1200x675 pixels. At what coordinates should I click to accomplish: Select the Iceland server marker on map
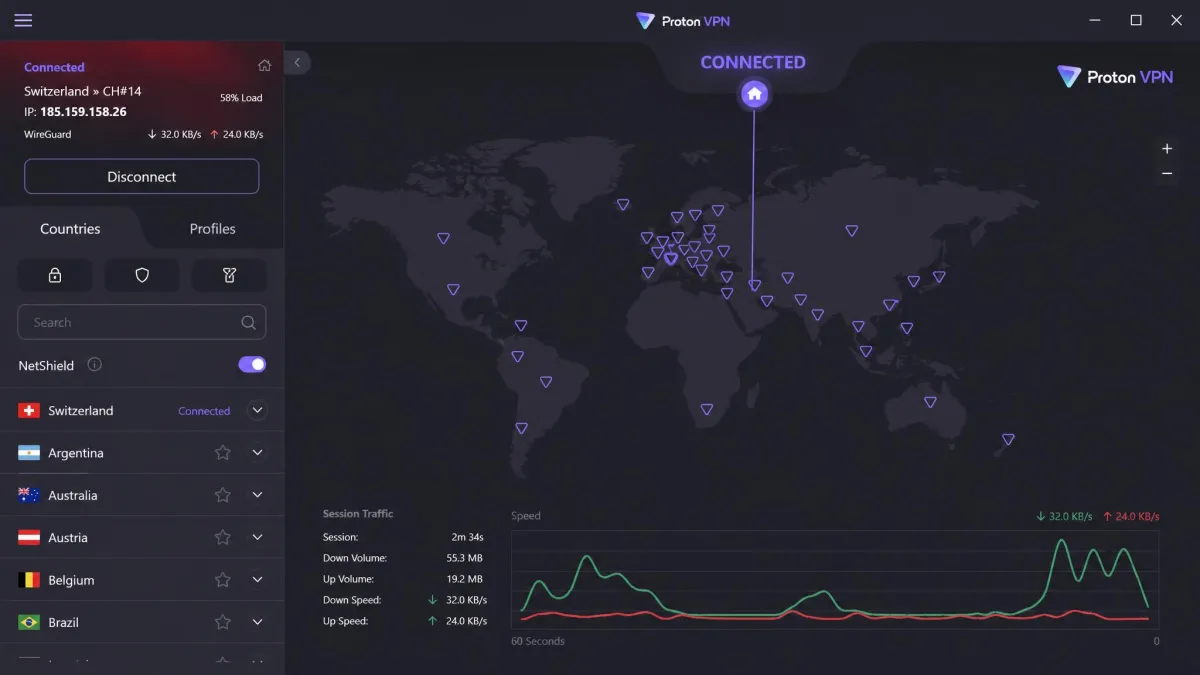[623, 204]
